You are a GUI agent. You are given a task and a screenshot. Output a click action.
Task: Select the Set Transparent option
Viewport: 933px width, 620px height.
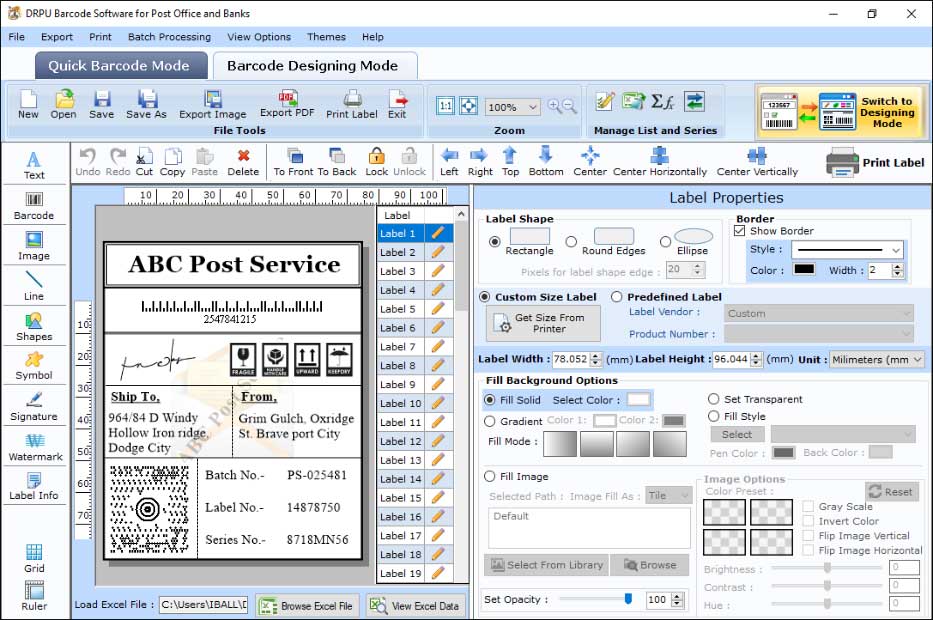pyautogui.click(x=713, y=399)
